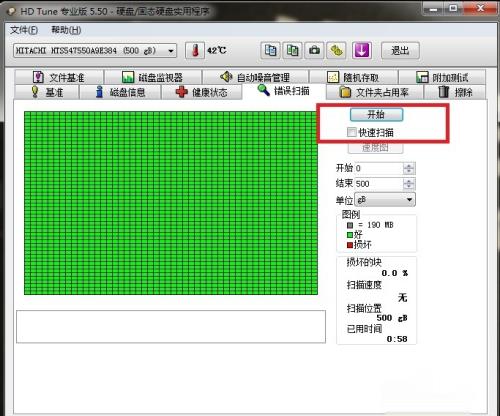Click the gray 190 MB legend swatch
500x416 pixels.
pyautogui.click(x=350, y=225)
